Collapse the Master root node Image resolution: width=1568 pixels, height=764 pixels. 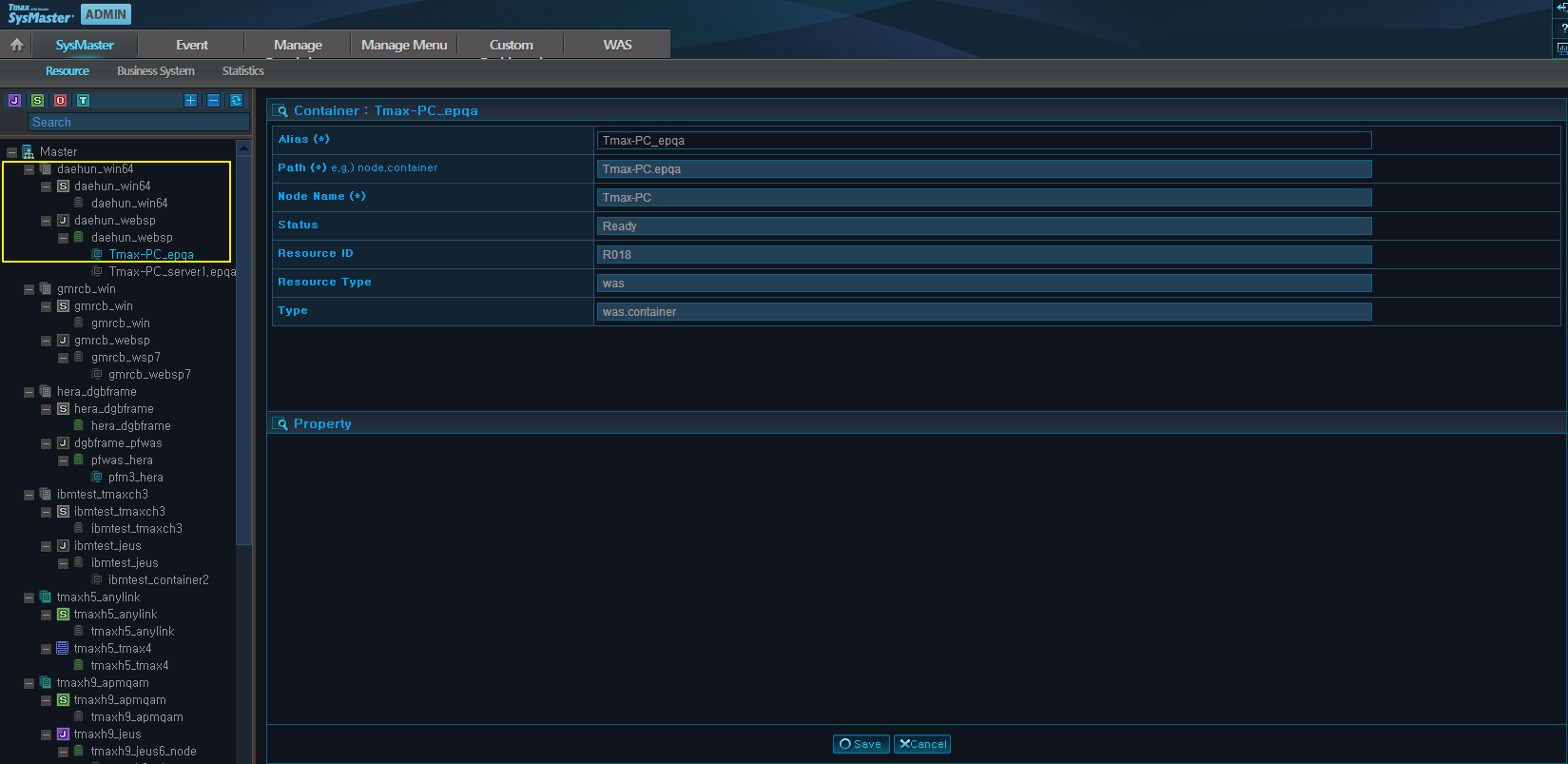pyautogui.click(x=11, y=152)
